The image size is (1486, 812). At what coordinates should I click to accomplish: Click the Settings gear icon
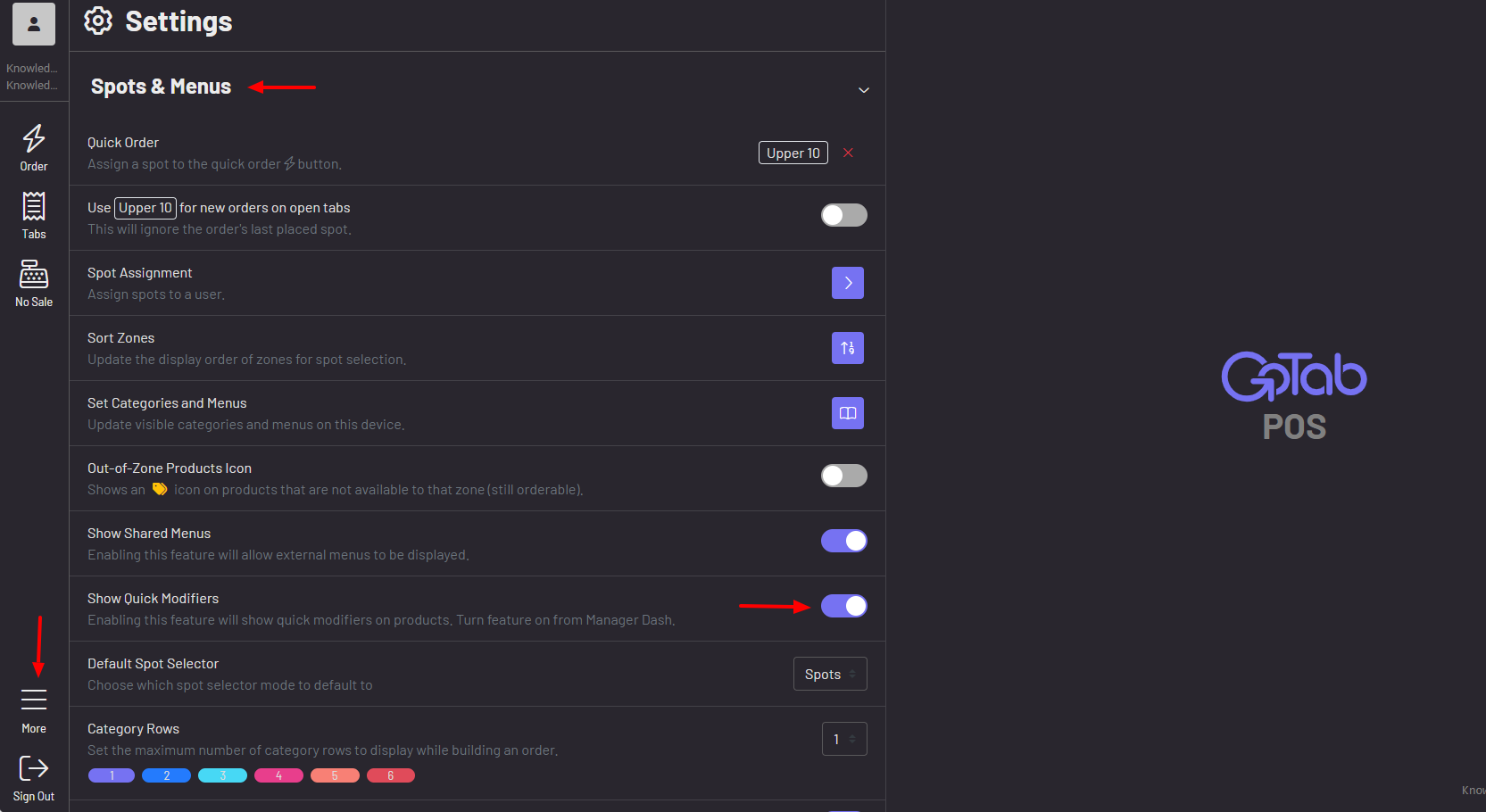pyautogui.click(x=98, y=21)
